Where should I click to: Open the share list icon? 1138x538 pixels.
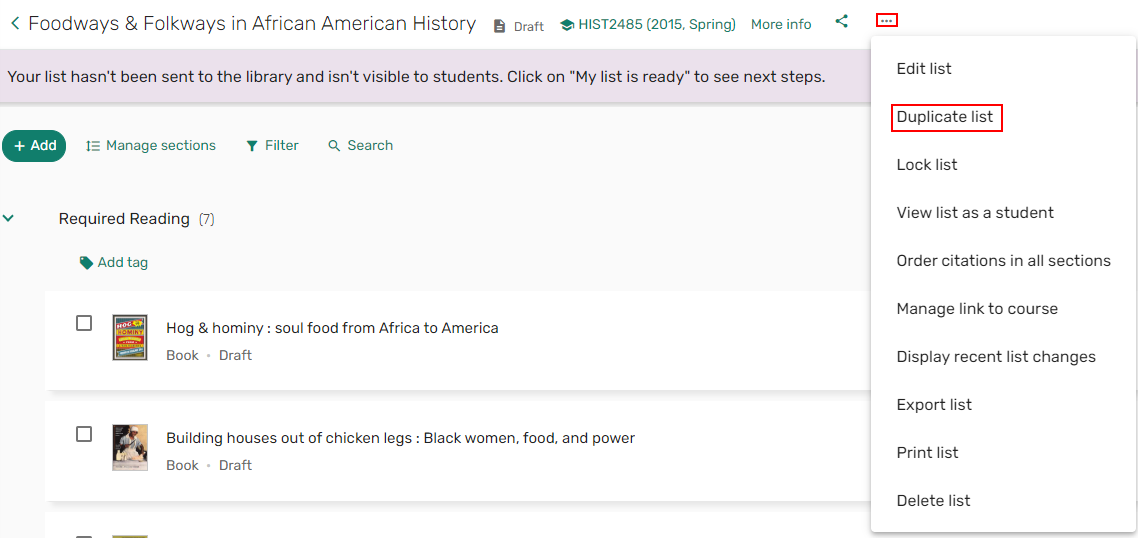[x=841, y=22]
